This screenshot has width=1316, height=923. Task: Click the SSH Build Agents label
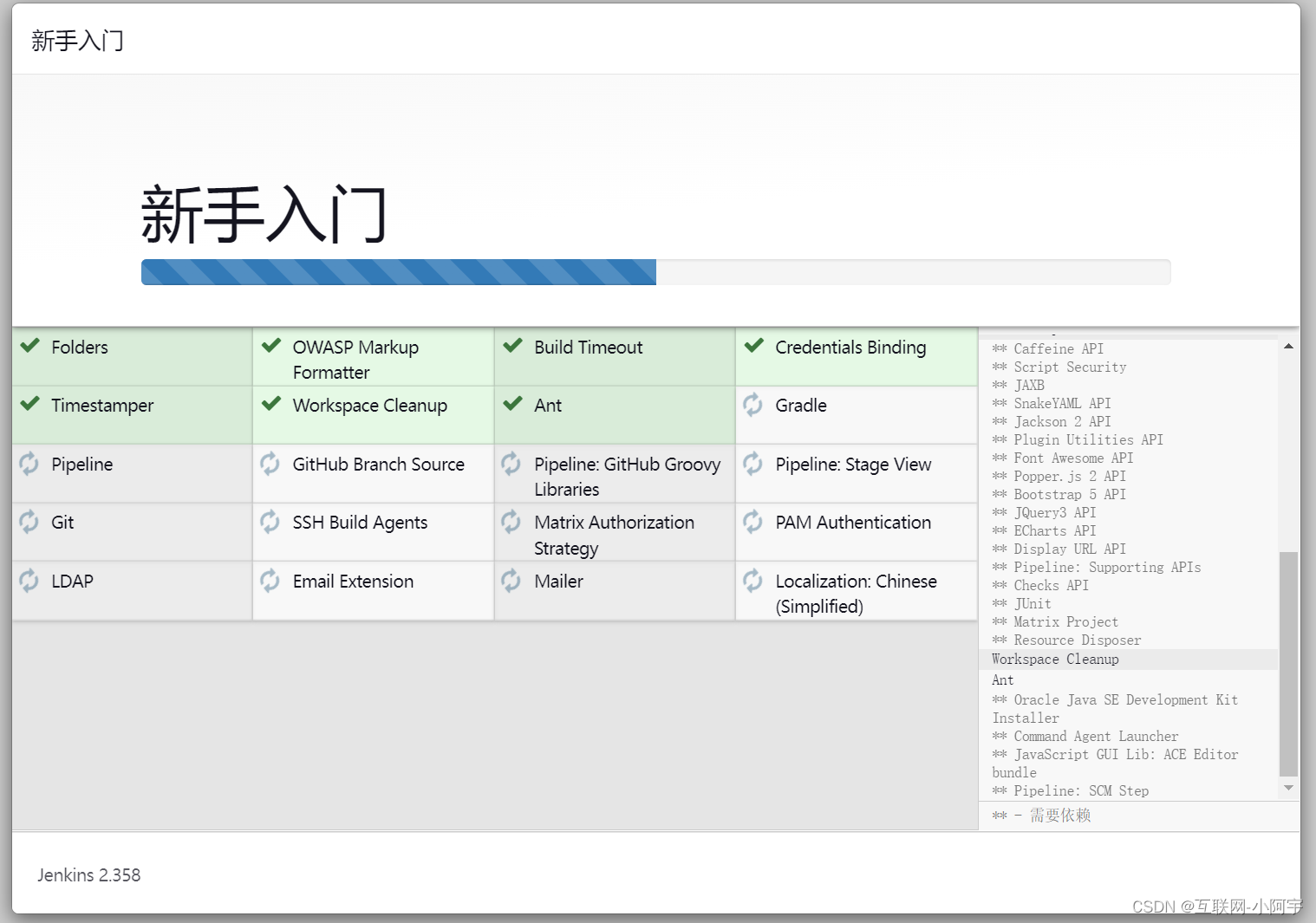[x=360, y=523]
